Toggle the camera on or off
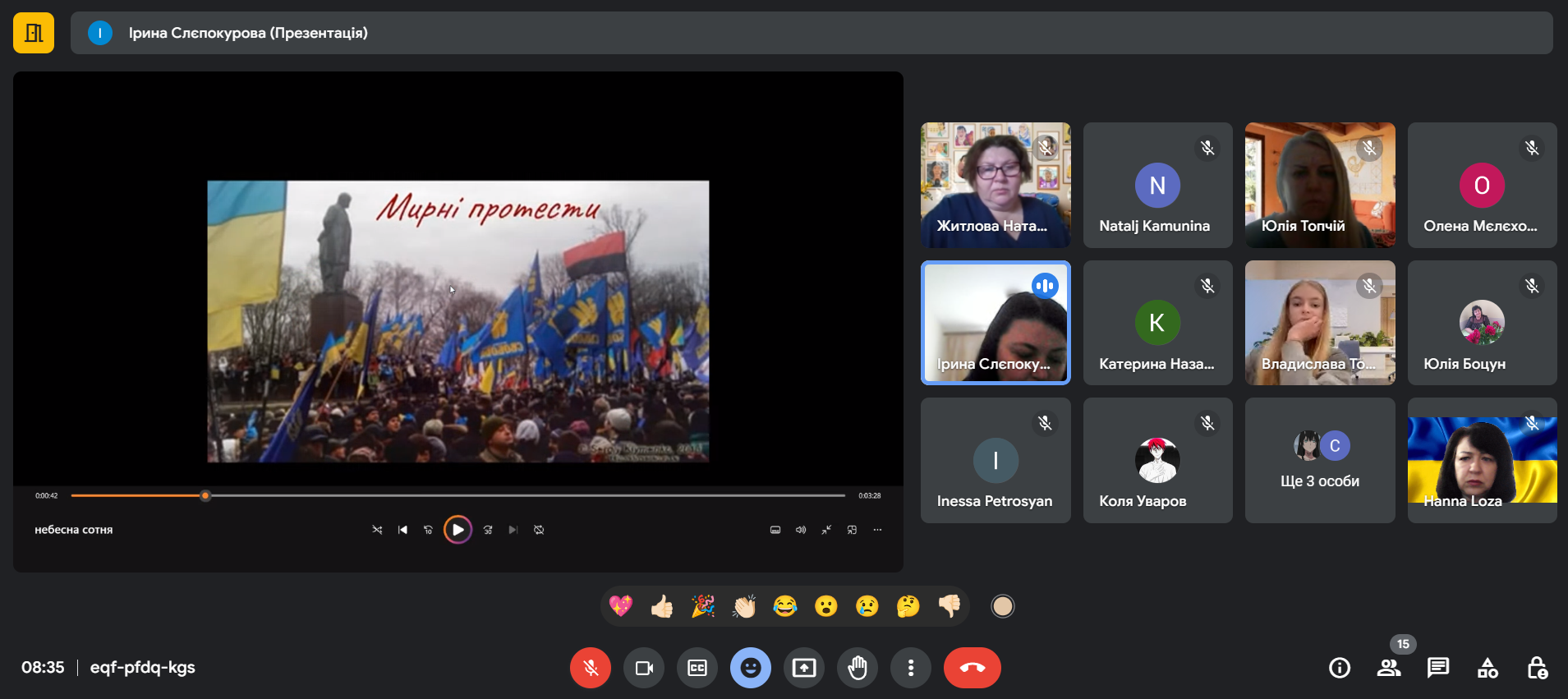 point(644,668)
